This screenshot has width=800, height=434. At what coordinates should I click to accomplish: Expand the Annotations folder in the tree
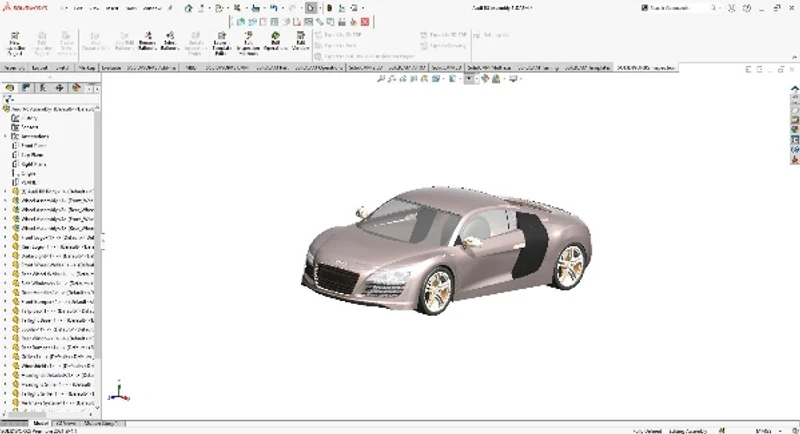click(x=6, y=136)
